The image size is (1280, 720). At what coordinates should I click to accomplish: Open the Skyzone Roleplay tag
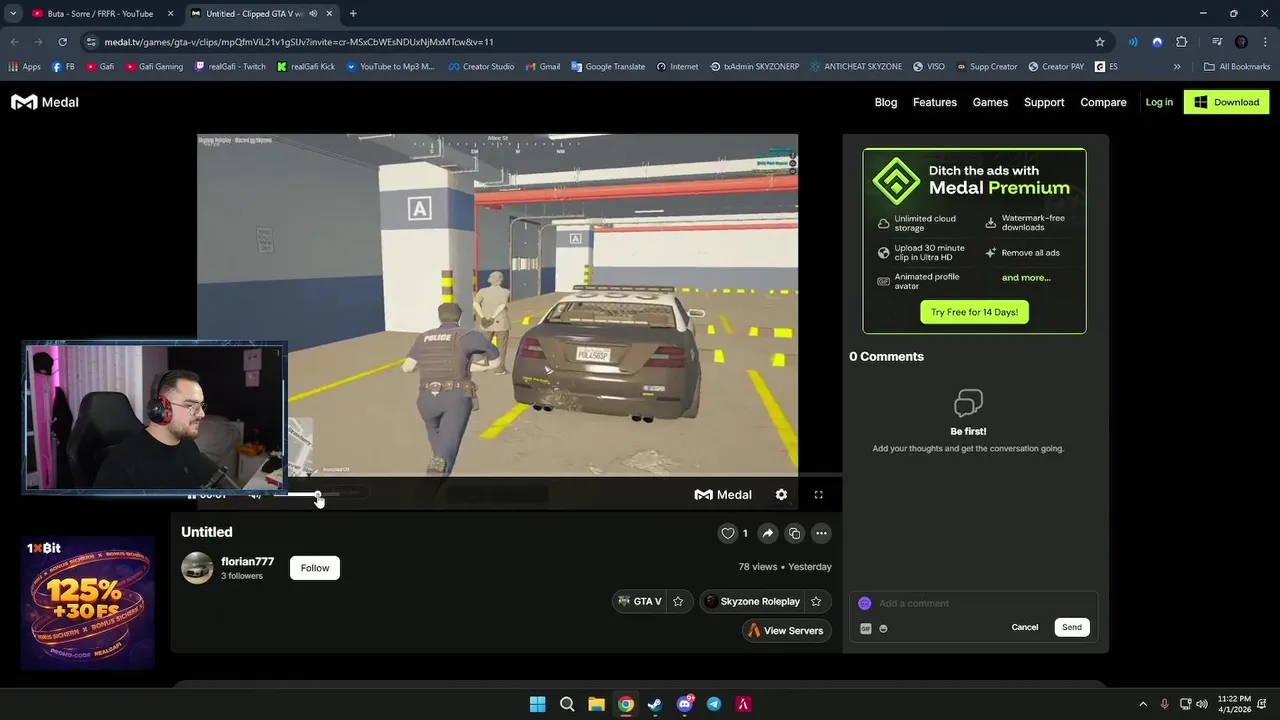(x=752, y=601)
